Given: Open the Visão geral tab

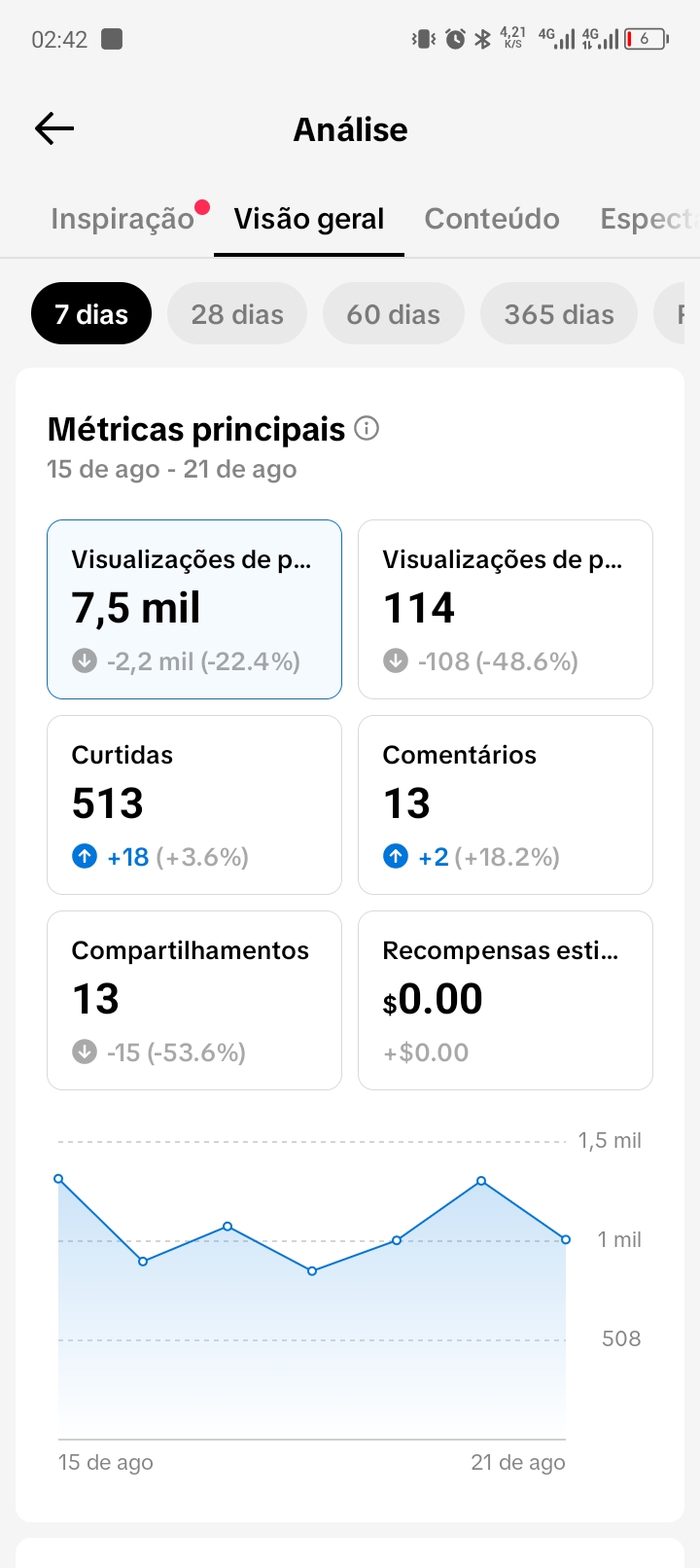Looking at the screenshot, I should [309, 219].
